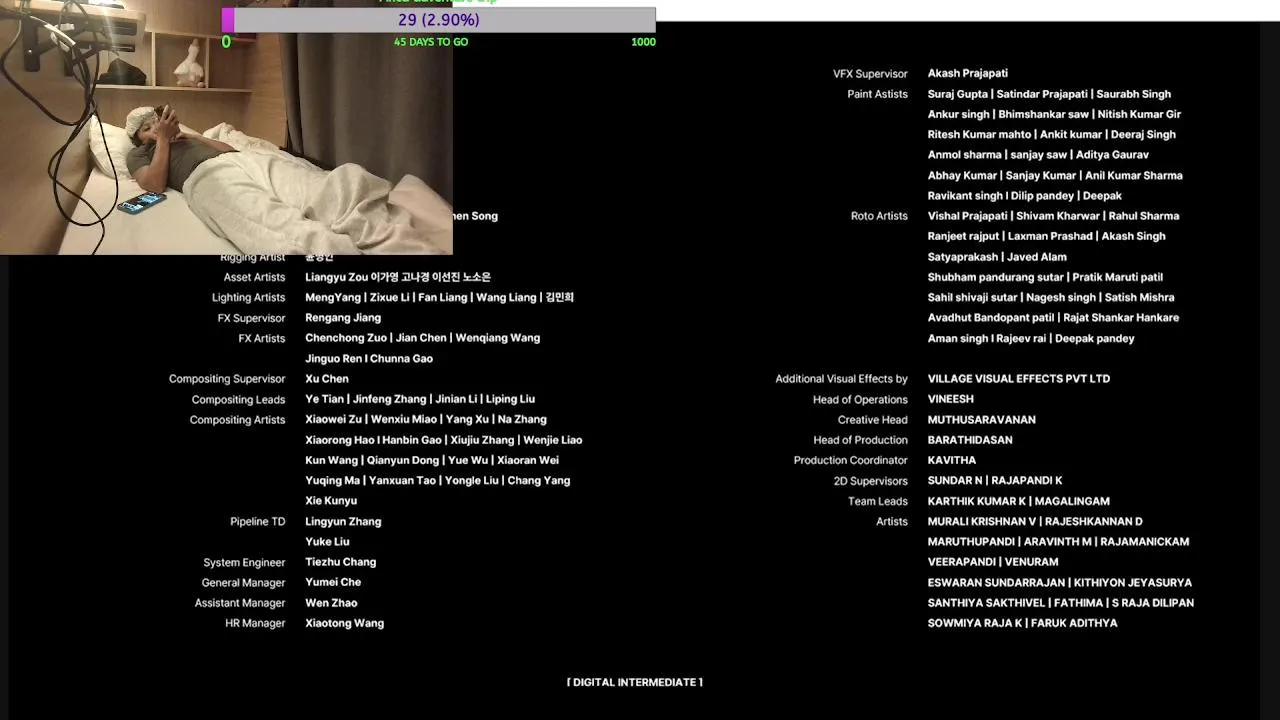Image resolution: width=1280 pixels, height=720 pixels.
Task: Click the name 'MUTHUSARAVANAN'
Action: pos(982,420)
